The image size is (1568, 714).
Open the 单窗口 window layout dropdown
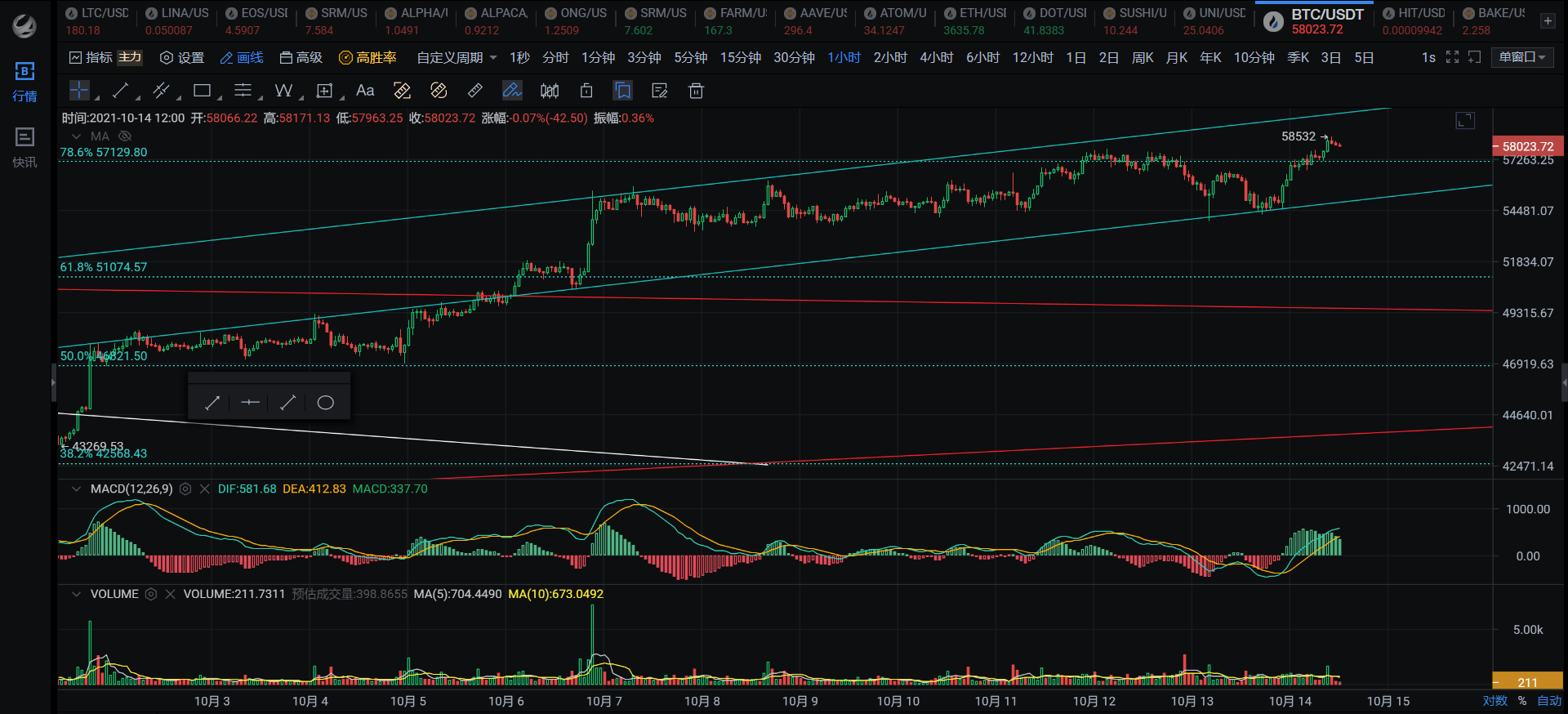(x=1522, y=57)
